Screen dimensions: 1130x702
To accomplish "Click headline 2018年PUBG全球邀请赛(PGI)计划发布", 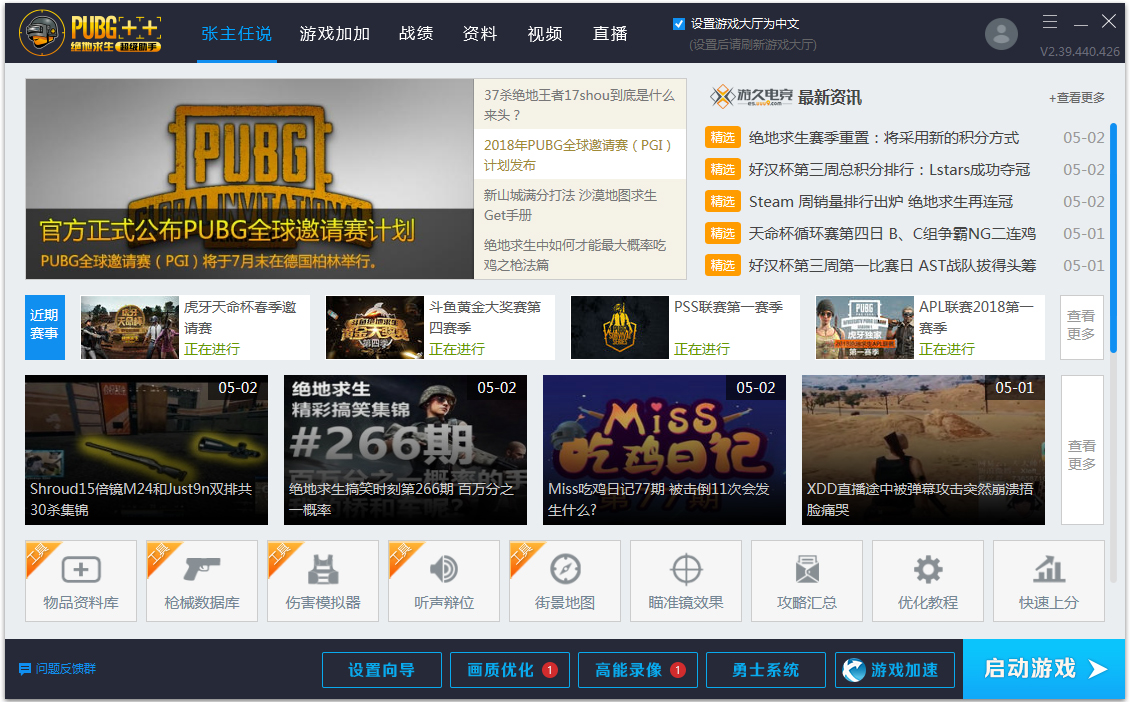I will point(579,154).
